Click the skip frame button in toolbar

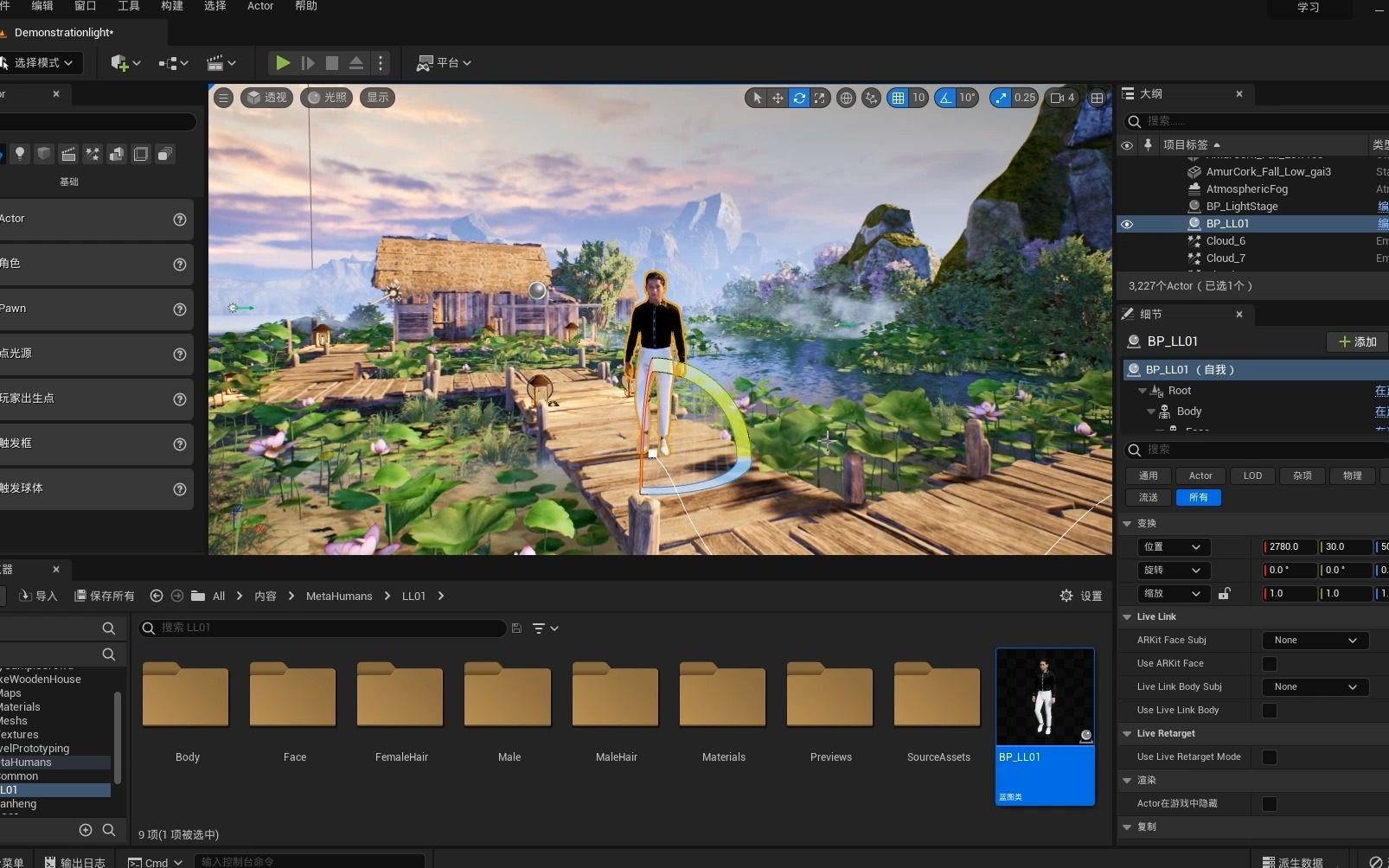[x=307, y=63]
